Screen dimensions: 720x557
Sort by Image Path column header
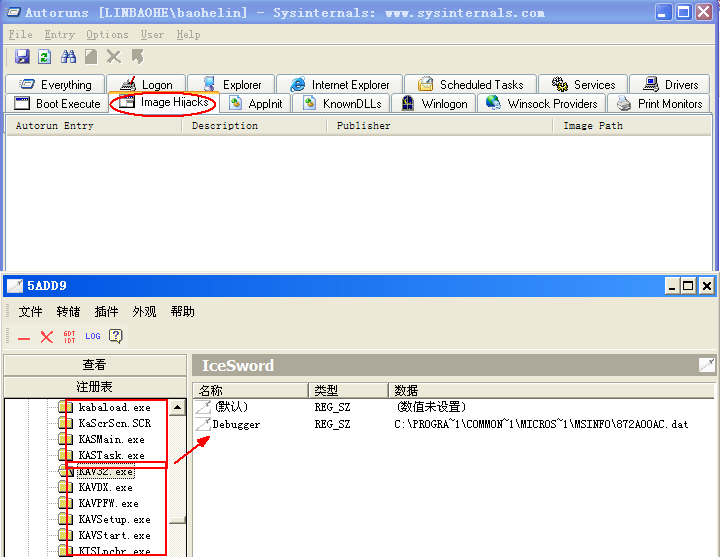click(x=632, y=125)
